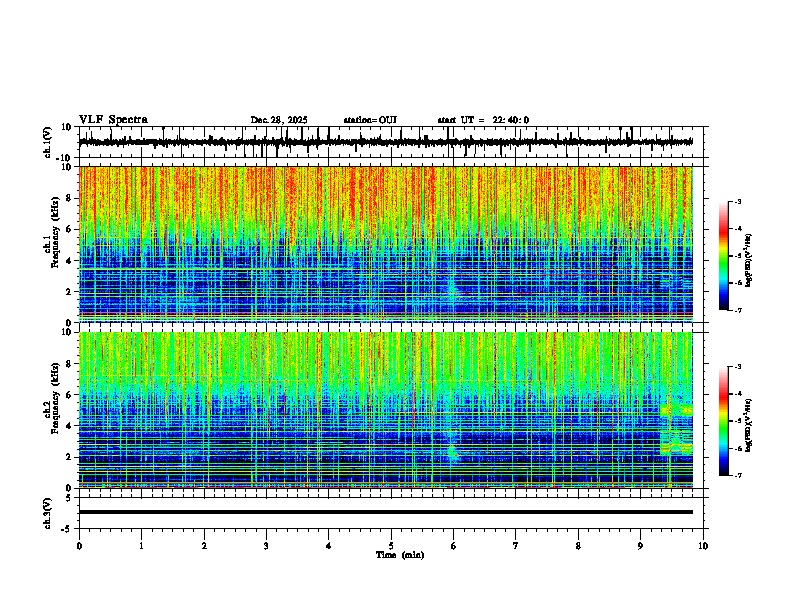Click the ch.2 color scale bar
792x612 pixels.
[x=723, y=421]
